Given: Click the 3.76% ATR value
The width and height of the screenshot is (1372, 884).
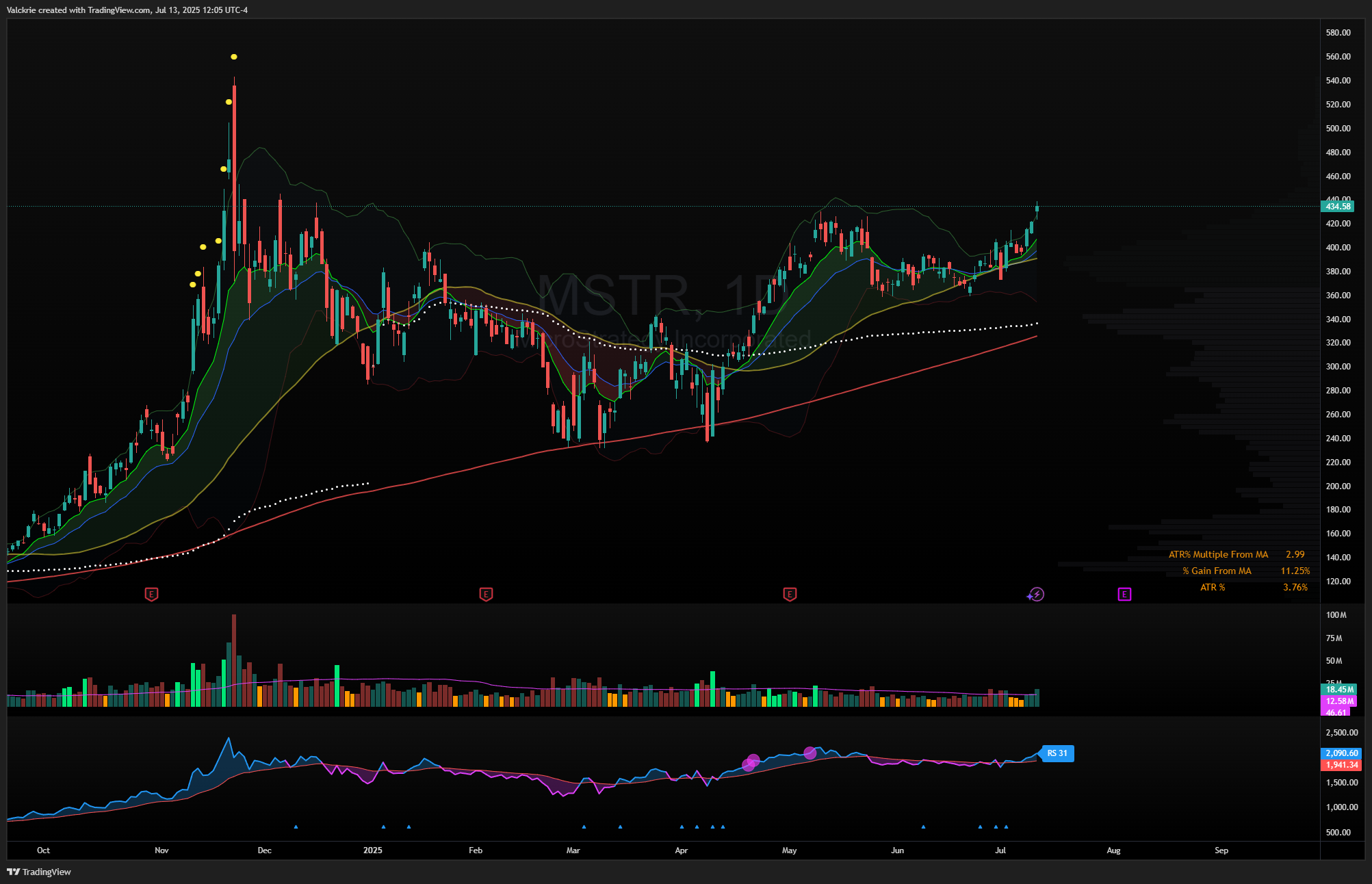Looking at the screenshot, I should pyautogui.click(x=1295, y=587).
